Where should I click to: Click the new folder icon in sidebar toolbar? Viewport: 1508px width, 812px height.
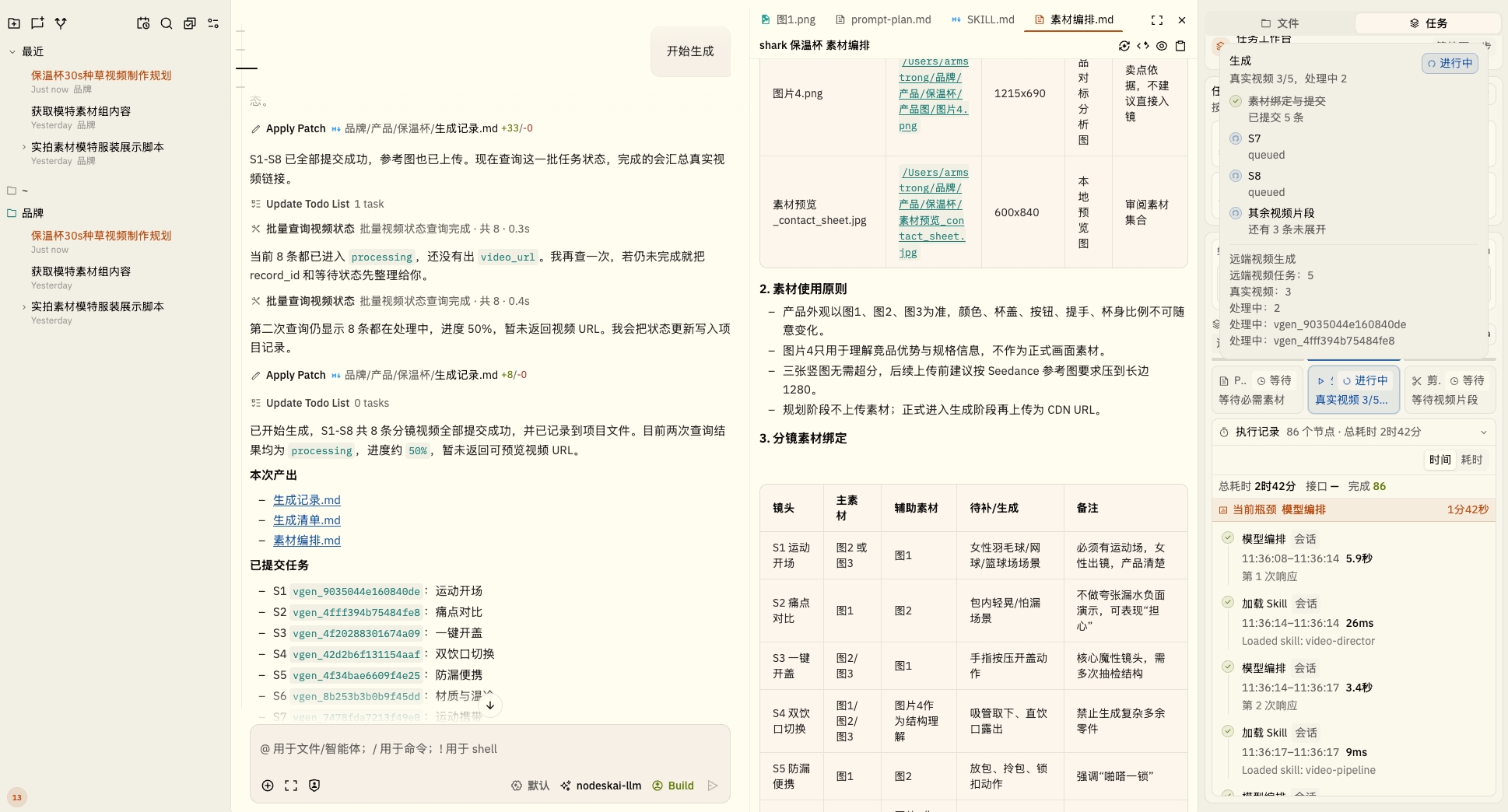14,23
